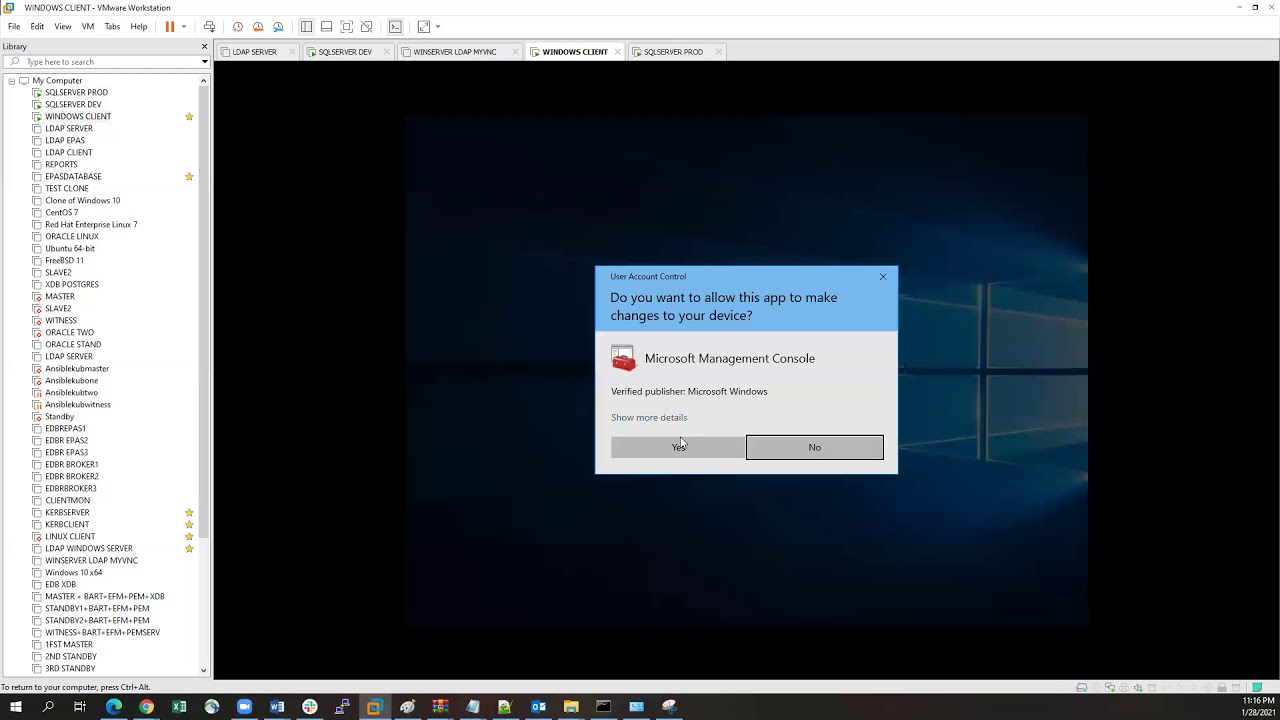This screenshot has height=720, width=1280.
Task: Open File Explorer from the taskbar
Action: [x=571, y=707]
